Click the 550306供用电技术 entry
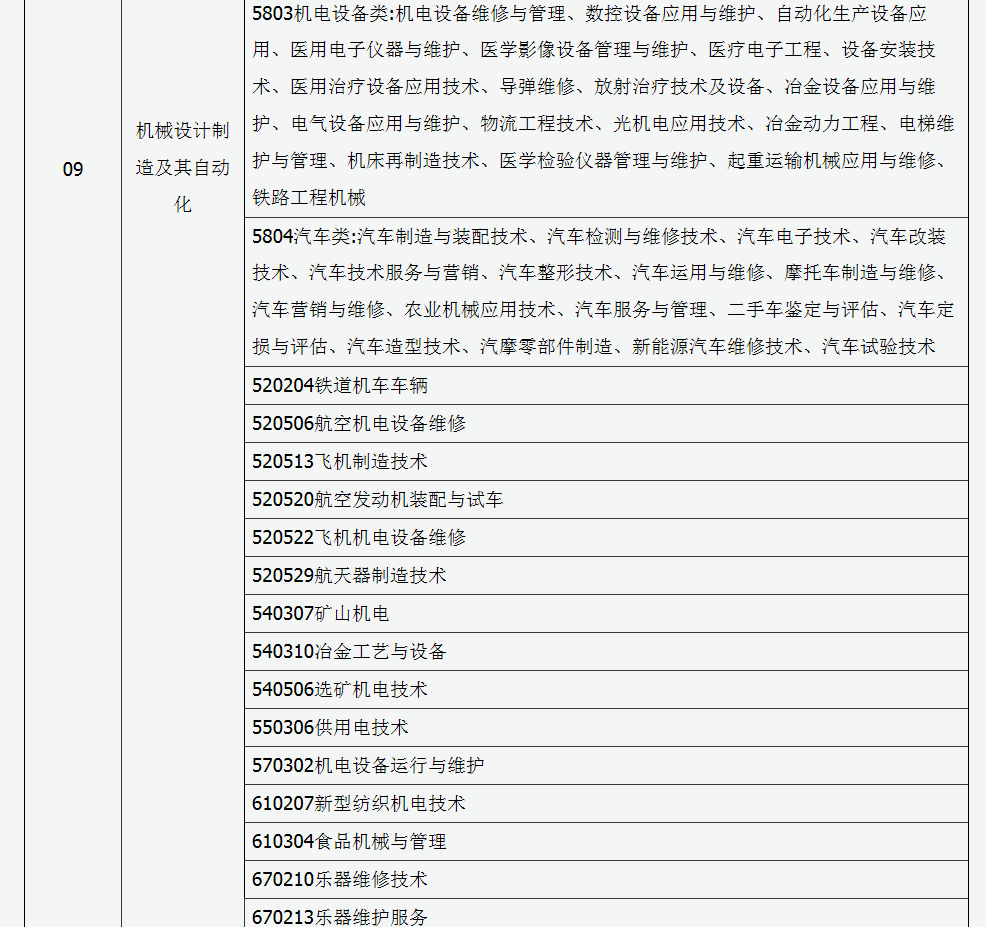 [330, 728]
